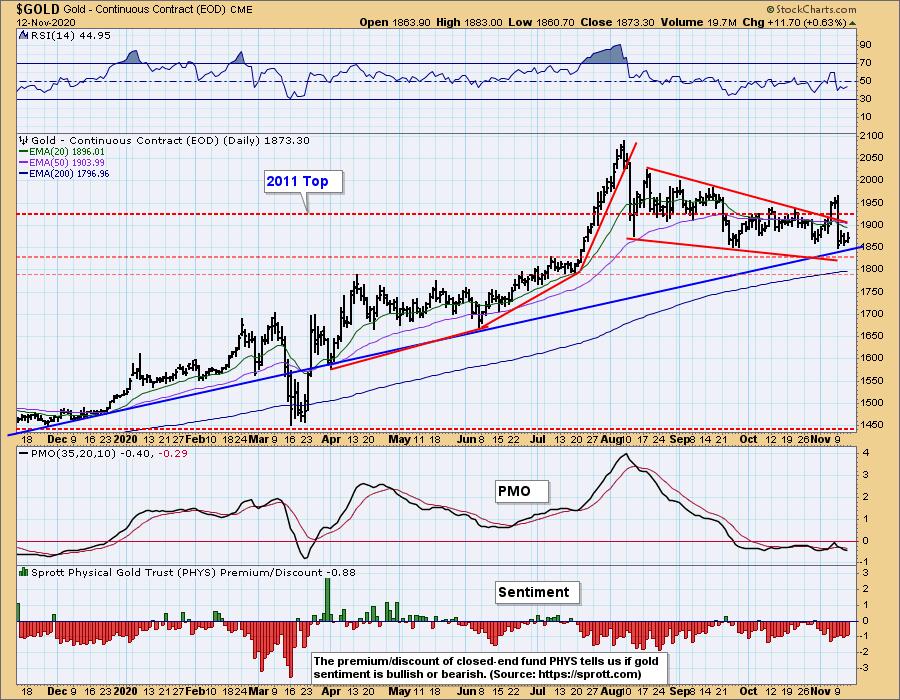Viewport: 900px width, 700px height.
Task: Click the EMA(50) 1903.99 legend entry
Action: click(62, 162)
